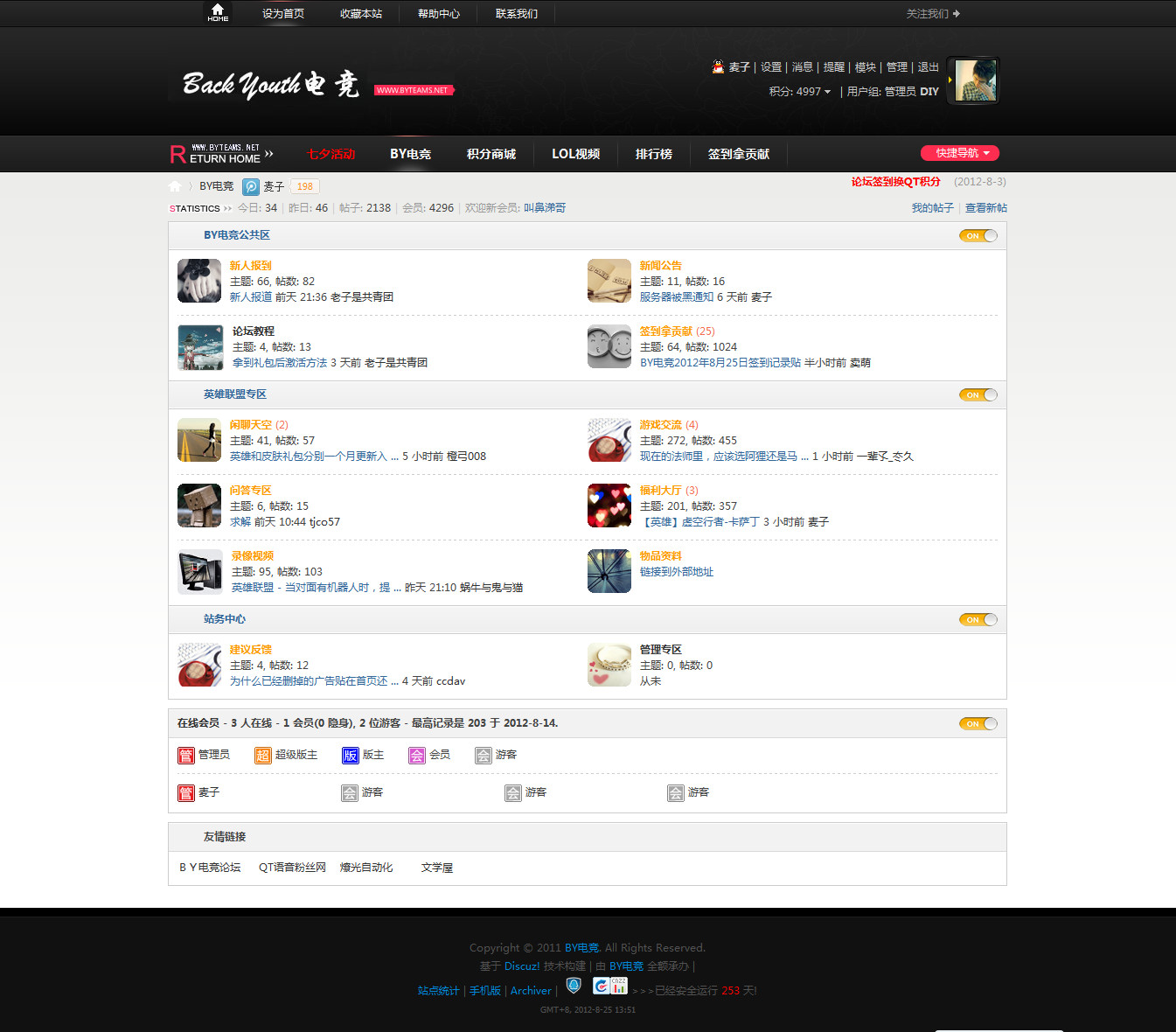Screen dimensions: 1176x1032
Task: Open 消息 in the user menu
Action: pos(803,67)
